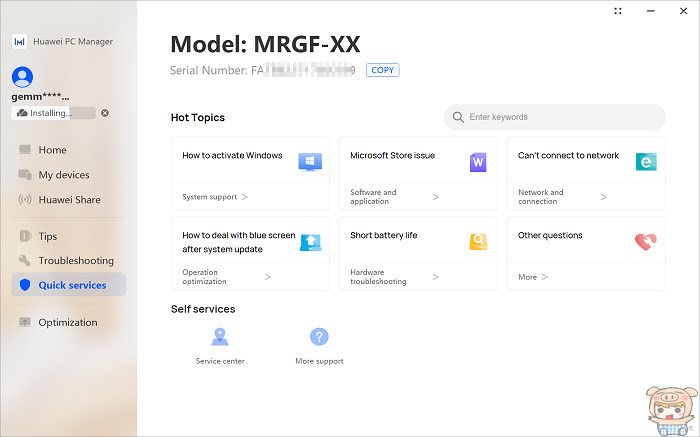The height and width of the screenshot is (437, 700).
Task: Select Quick services label in the sidebar
Action: [x=72, y=285]
